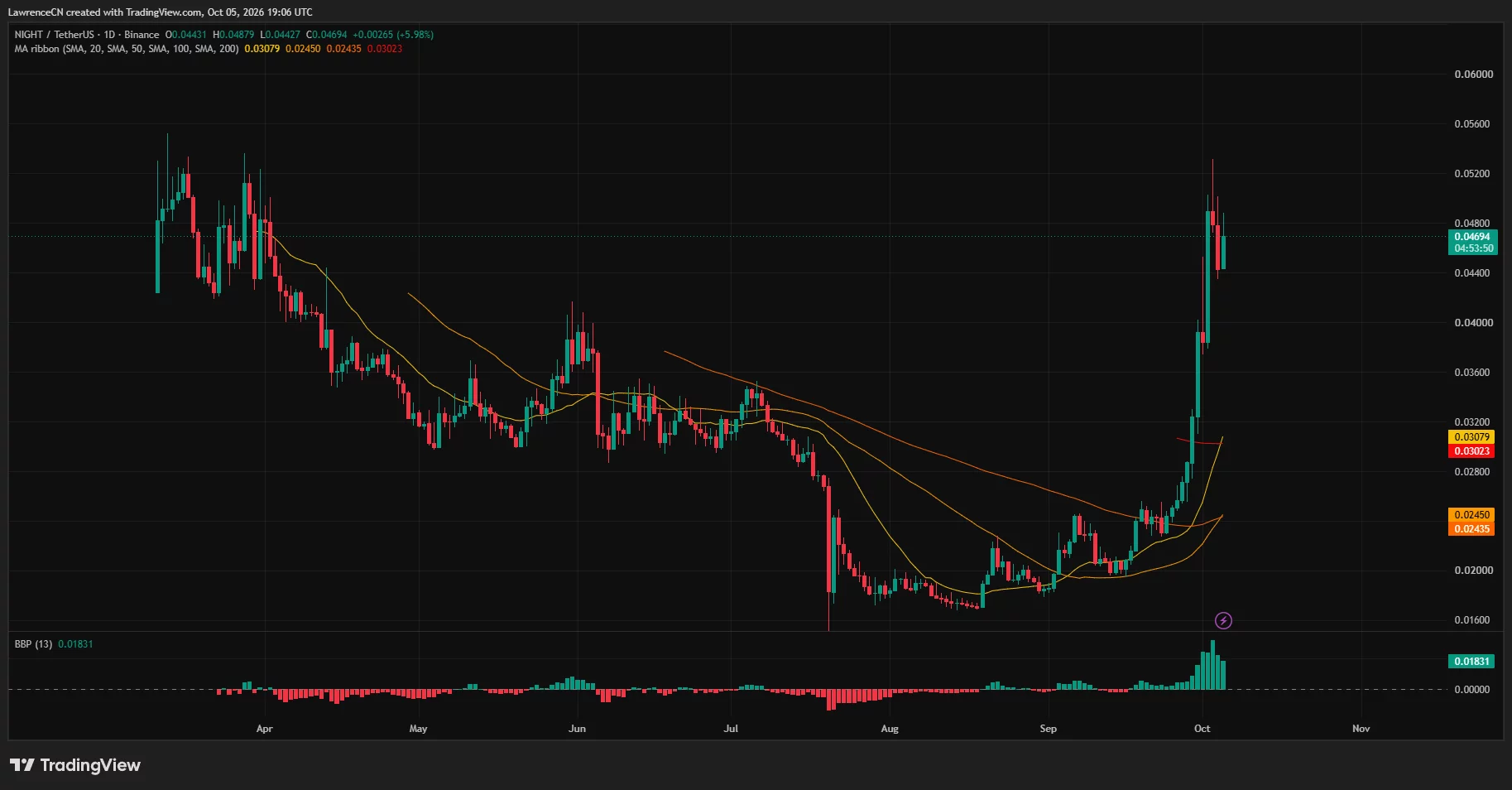
Task: Open the MA ribbon indicator legend label
Action: (x=127, y=49)
